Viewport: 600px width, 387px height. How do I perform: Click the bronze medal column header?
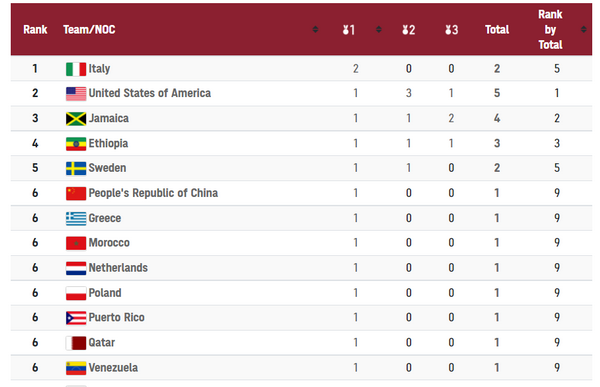pyautogui.click(x=452, y=30)
